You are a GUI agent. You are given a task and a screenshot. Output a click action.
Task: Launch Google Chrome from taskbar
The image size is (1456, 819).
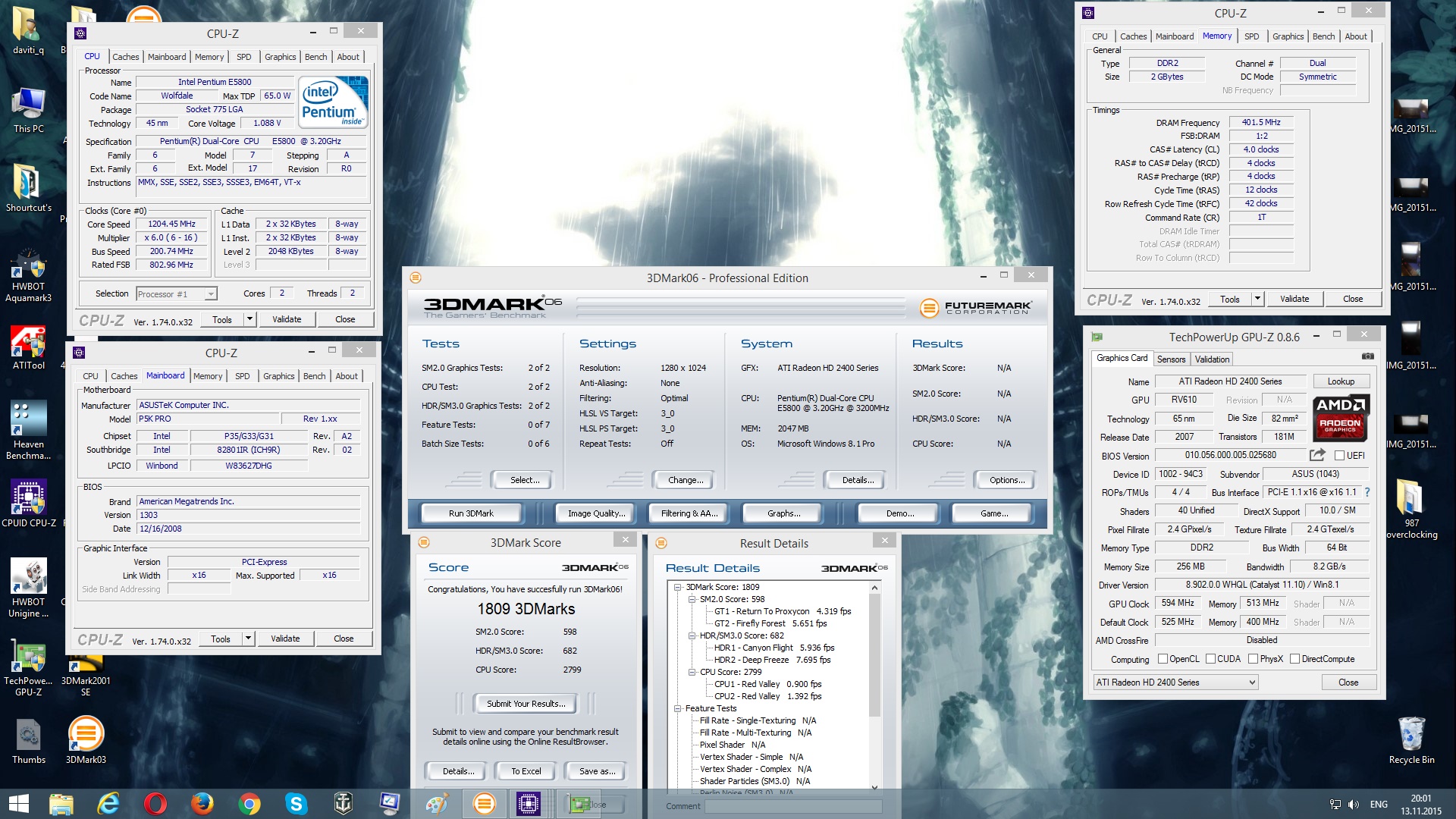(x=249, y=804)
